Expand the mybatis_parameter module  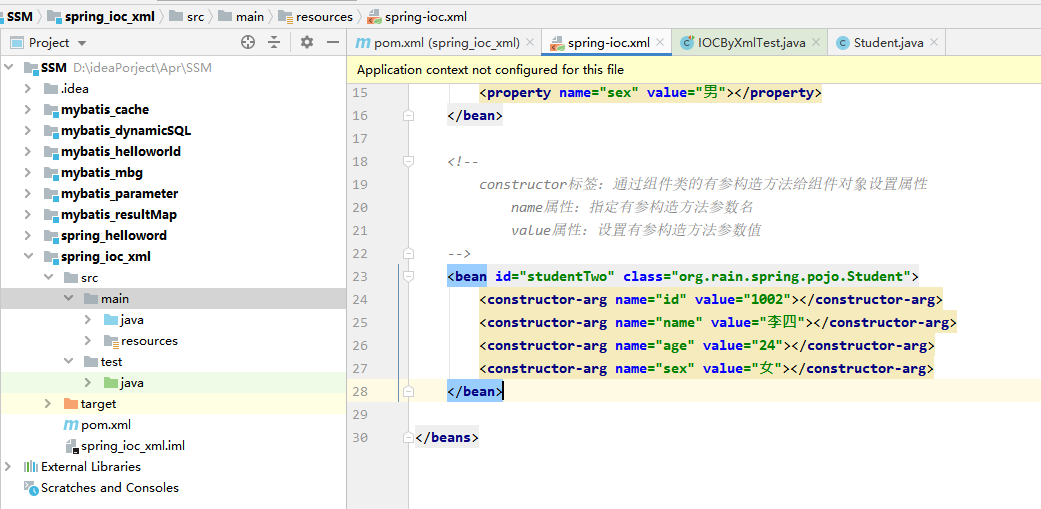[x=27, y=194]
